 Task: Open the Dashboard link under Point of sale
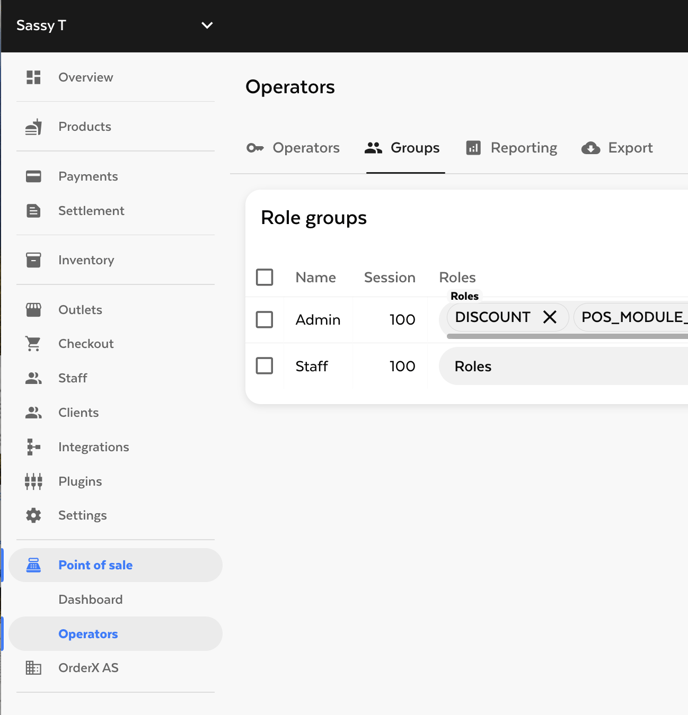pyautogui.click(x=90, y=599)
